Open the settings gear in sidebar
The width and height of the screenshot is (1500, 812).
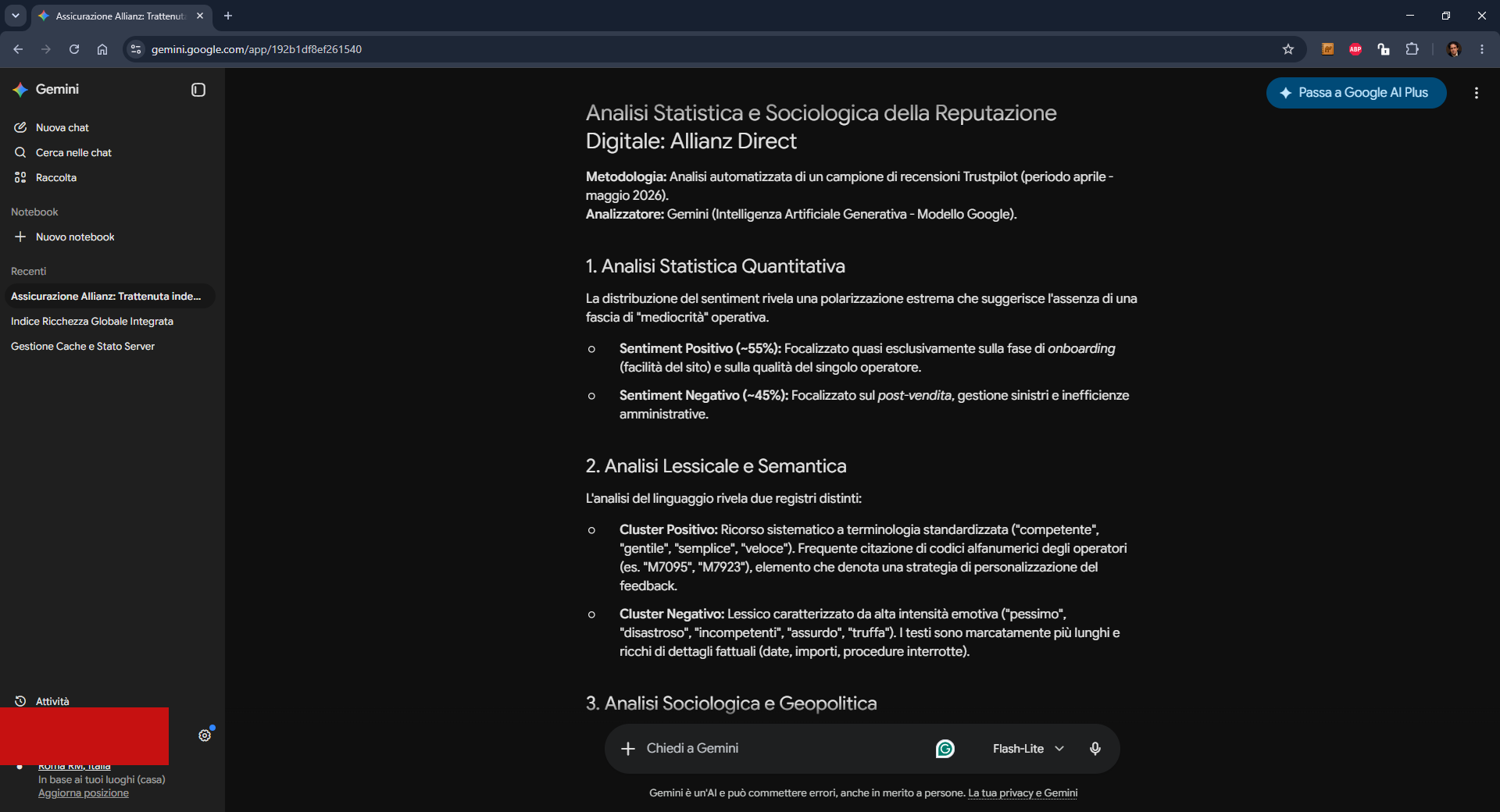click(205, 735)
